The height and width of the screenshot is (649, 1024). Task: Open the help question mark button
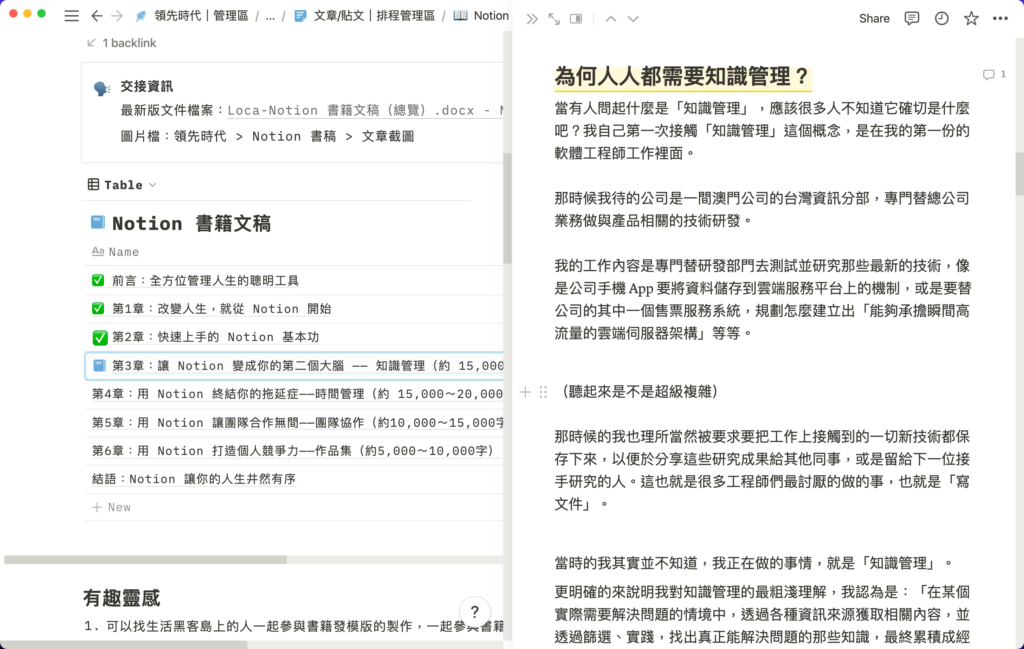click(x=475, y=612)
